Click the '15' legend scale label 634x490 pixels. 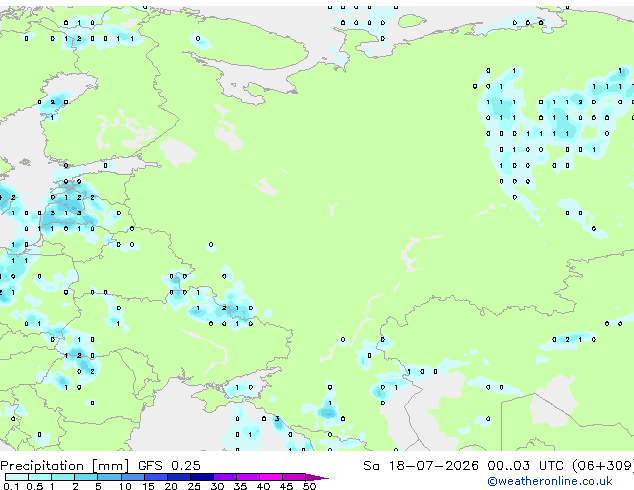[x=148, y=486]
